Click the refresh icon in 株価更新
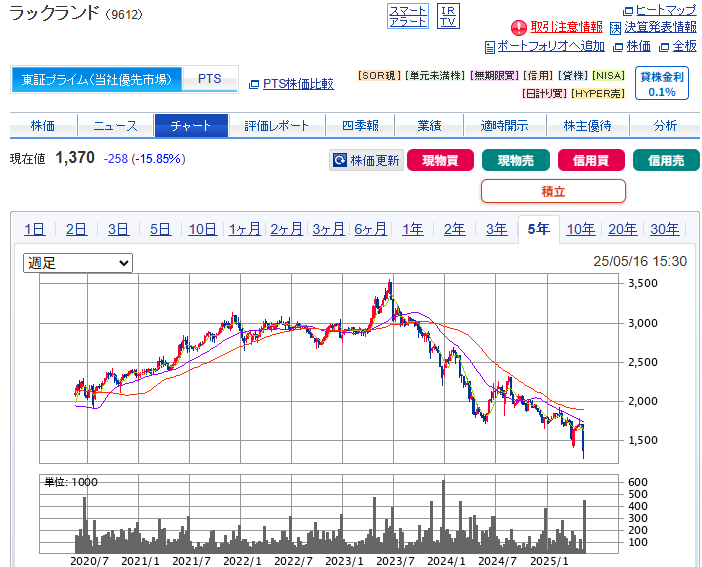Image resolution: width=702 pixels, height=567 pixels. point(340,160)
